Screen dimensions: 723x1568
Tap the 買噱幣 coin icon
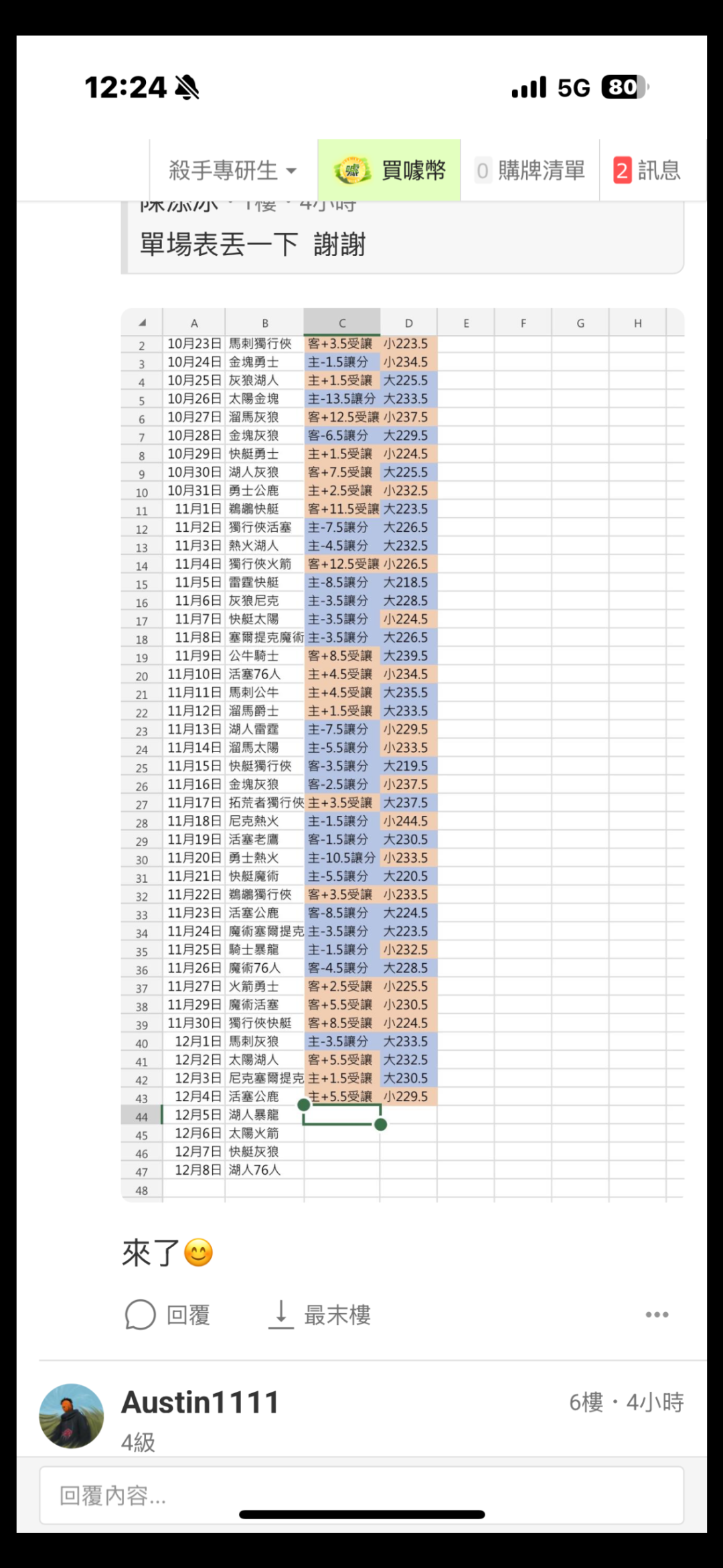(x=352, y=171)
